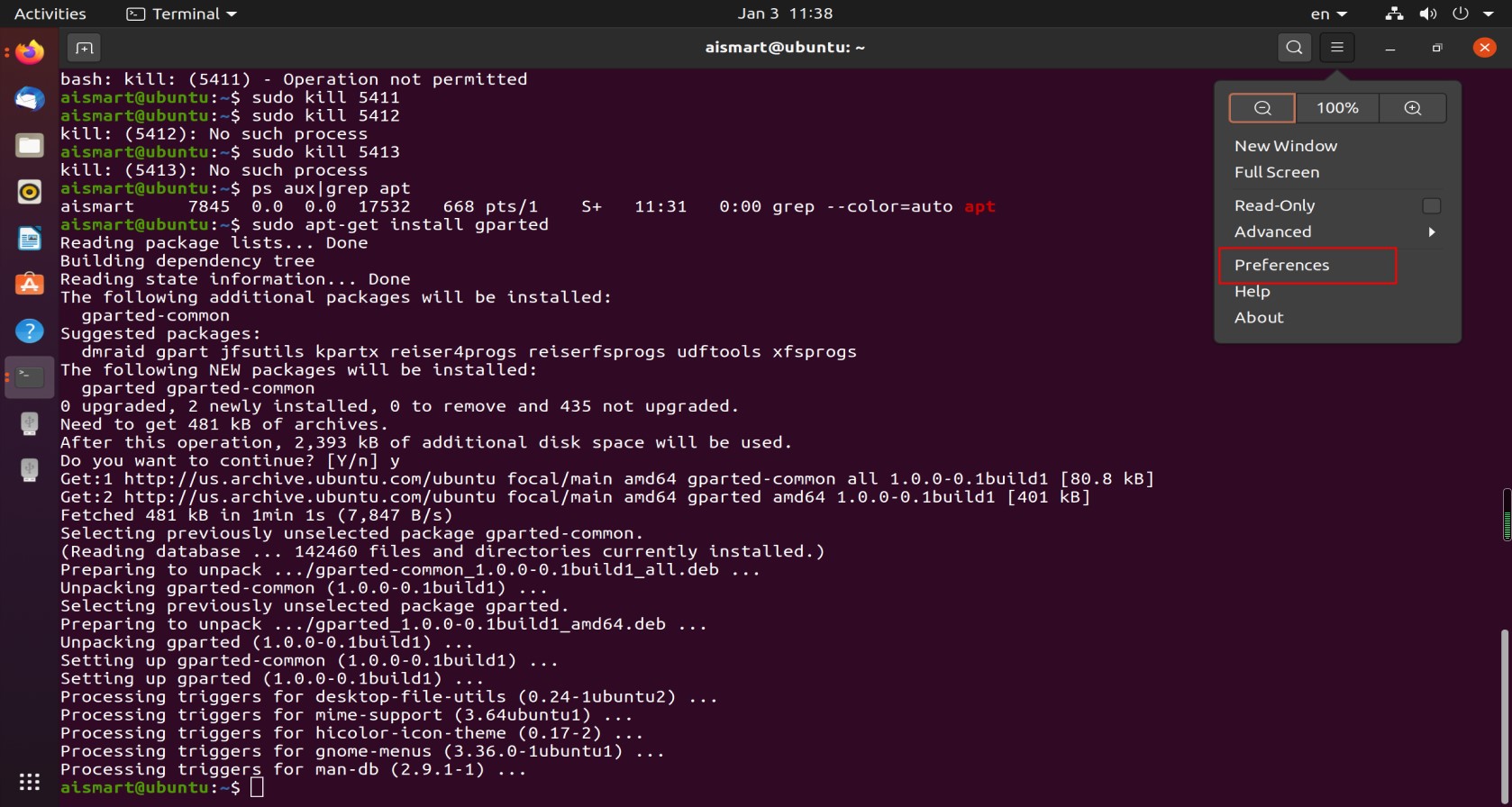Open the en input source dropdown
Image resolution: width=1512 pixels, height=807 pixels.
tap(1328, 14)
